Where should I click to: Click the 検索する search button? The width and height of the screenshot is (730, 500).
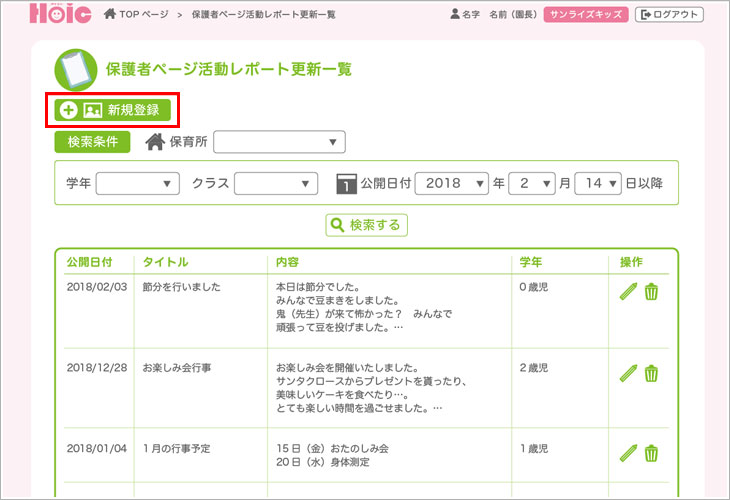[x=366, y=225]
